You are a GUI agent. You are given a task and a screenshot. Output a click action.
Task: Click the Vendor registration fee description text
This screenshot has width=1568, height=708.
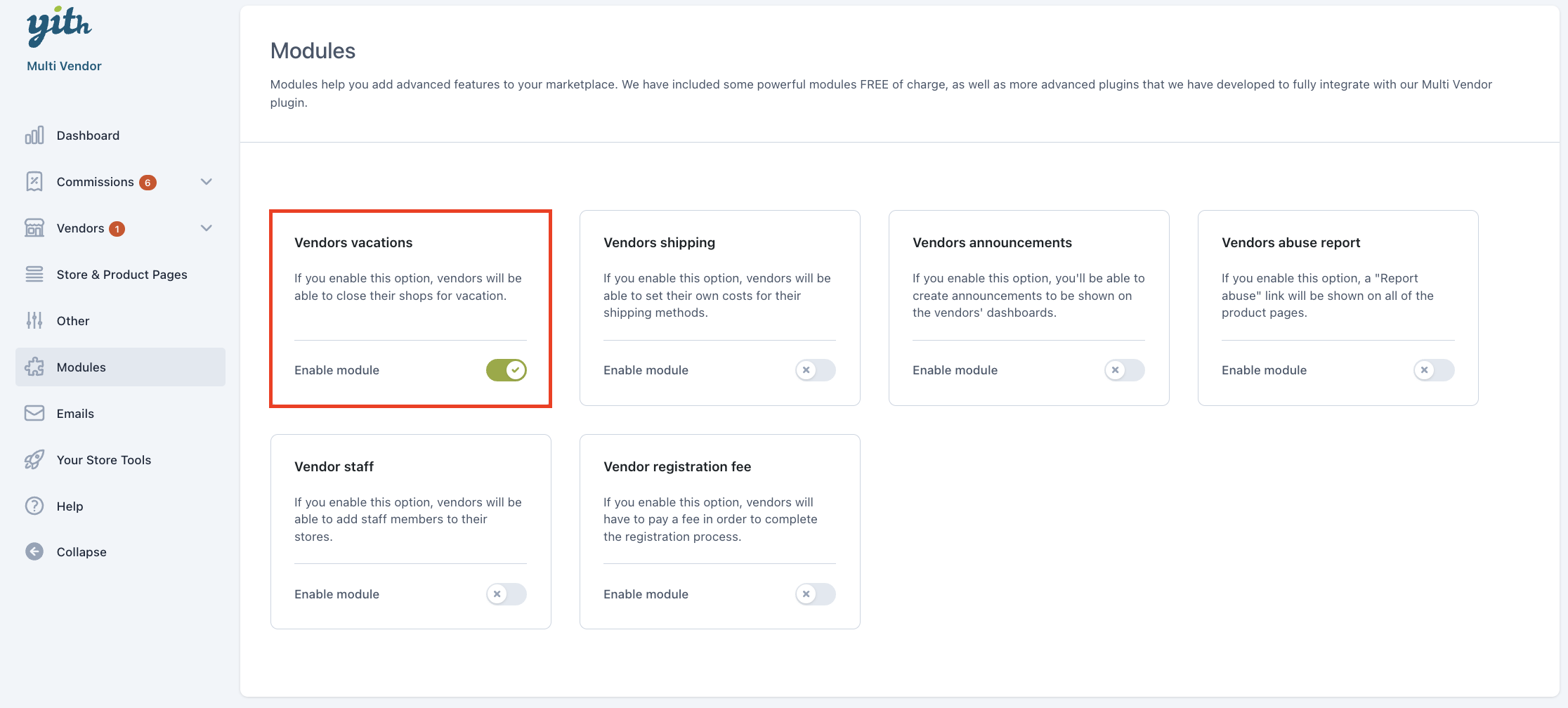[710, 519]
